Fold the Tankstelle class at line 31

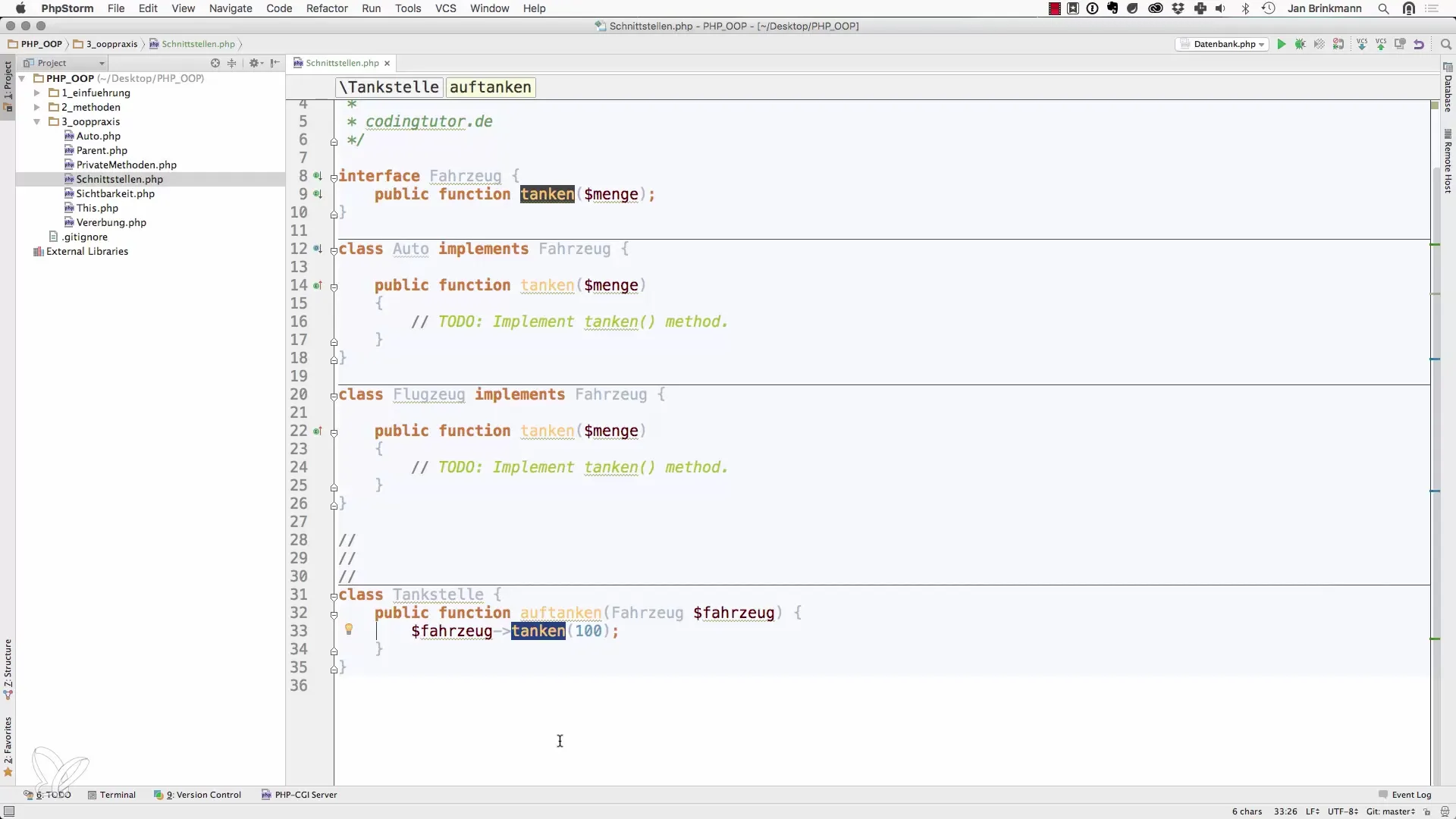(334, 596)
